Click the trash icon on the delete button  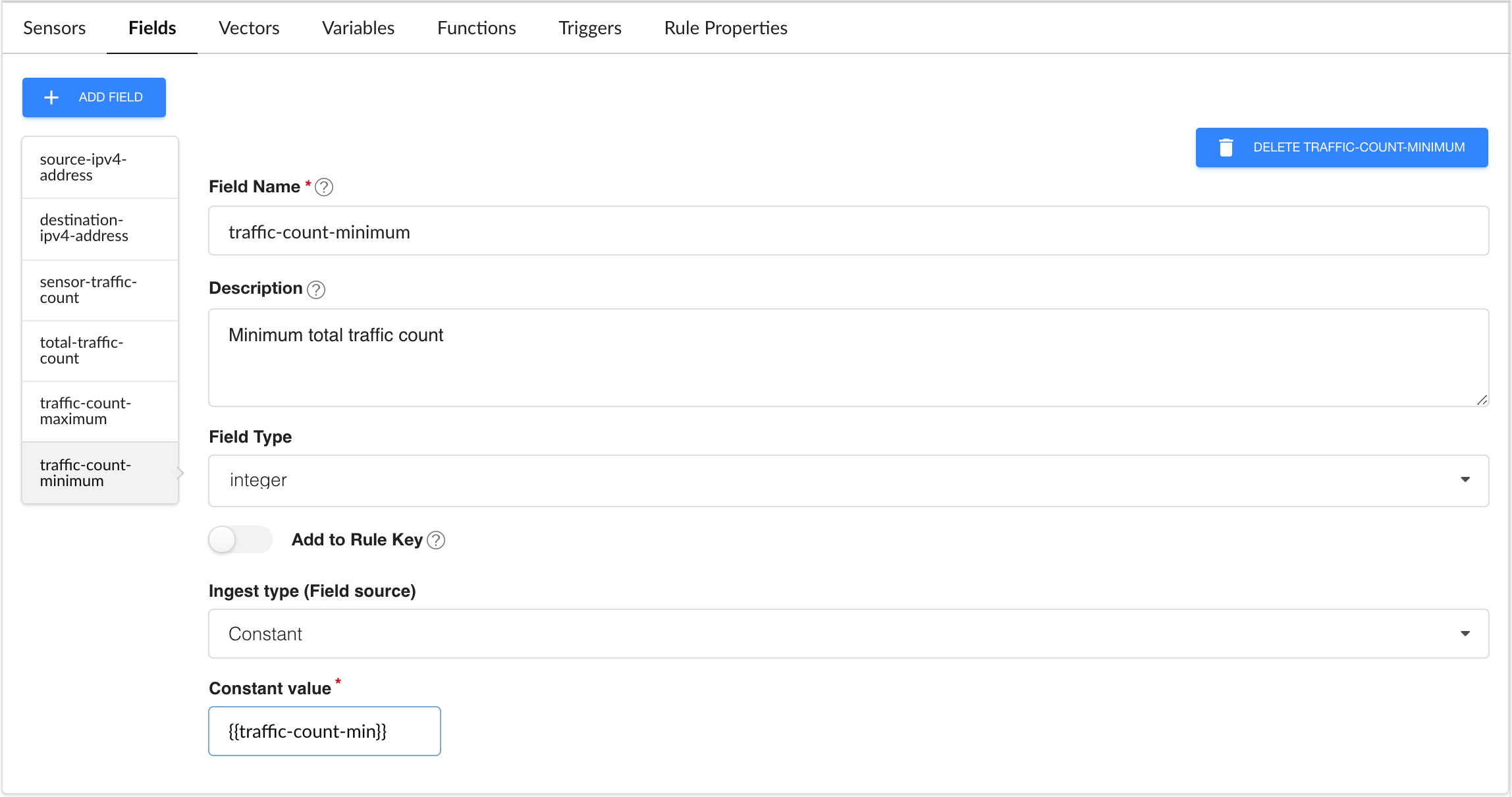click(x=1226, y=148)
